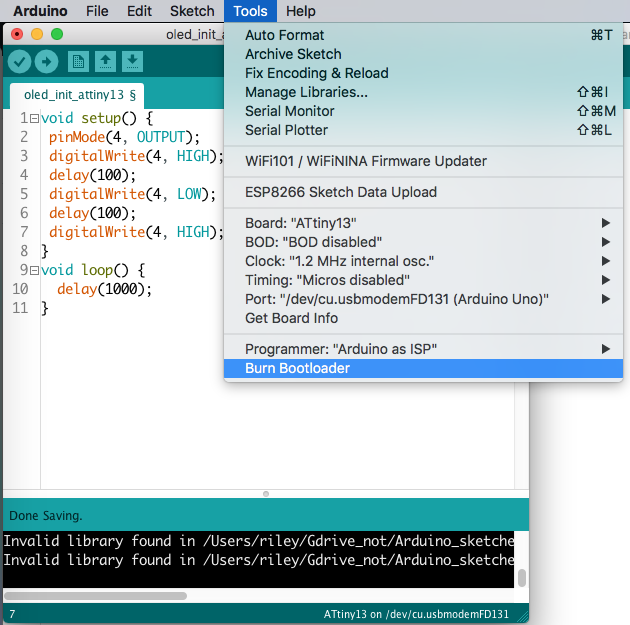This screenshot has height=625, width=630.
Task: Open the Arduino application menu
Action: point(40,11)
